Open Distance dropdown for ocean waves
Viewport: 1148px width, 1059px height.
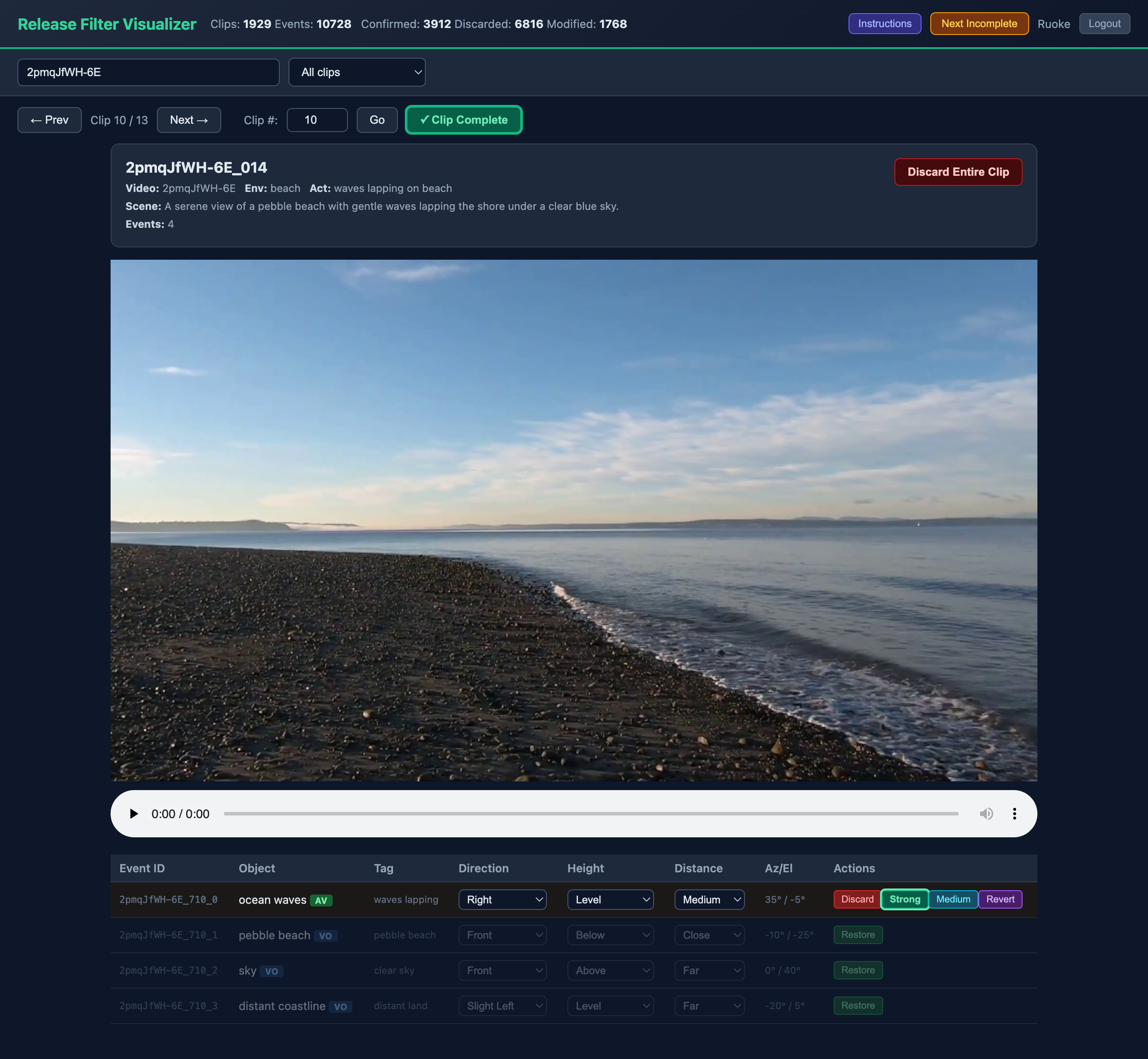click(x=709, y=900)
